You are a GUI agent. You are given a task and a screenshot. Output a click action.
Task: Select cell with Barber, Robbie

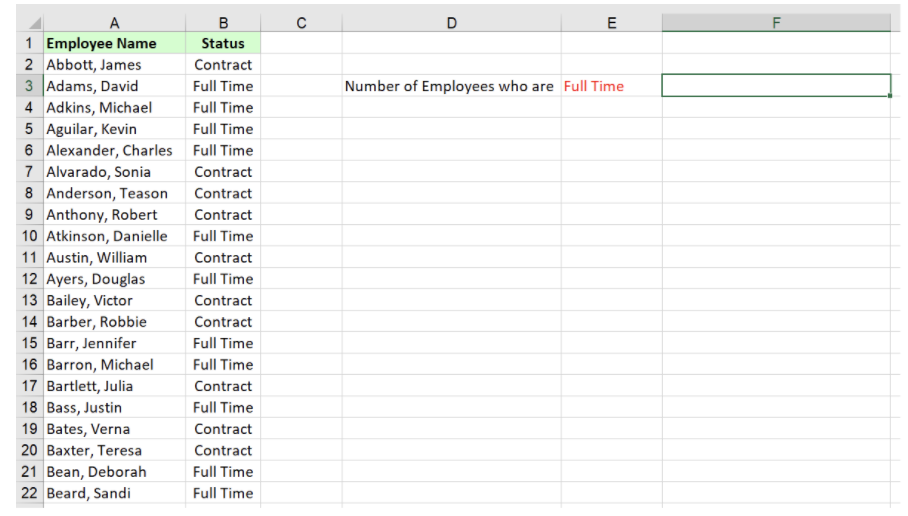tap(115, 321)
